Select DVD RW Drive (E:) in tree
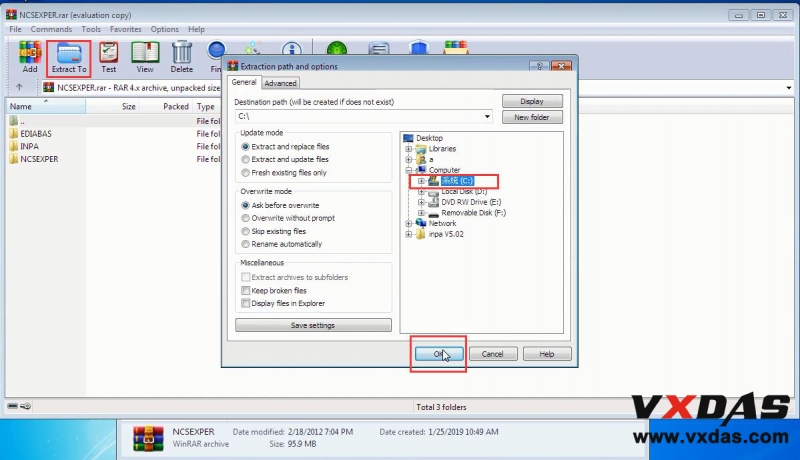 point(471,202)
